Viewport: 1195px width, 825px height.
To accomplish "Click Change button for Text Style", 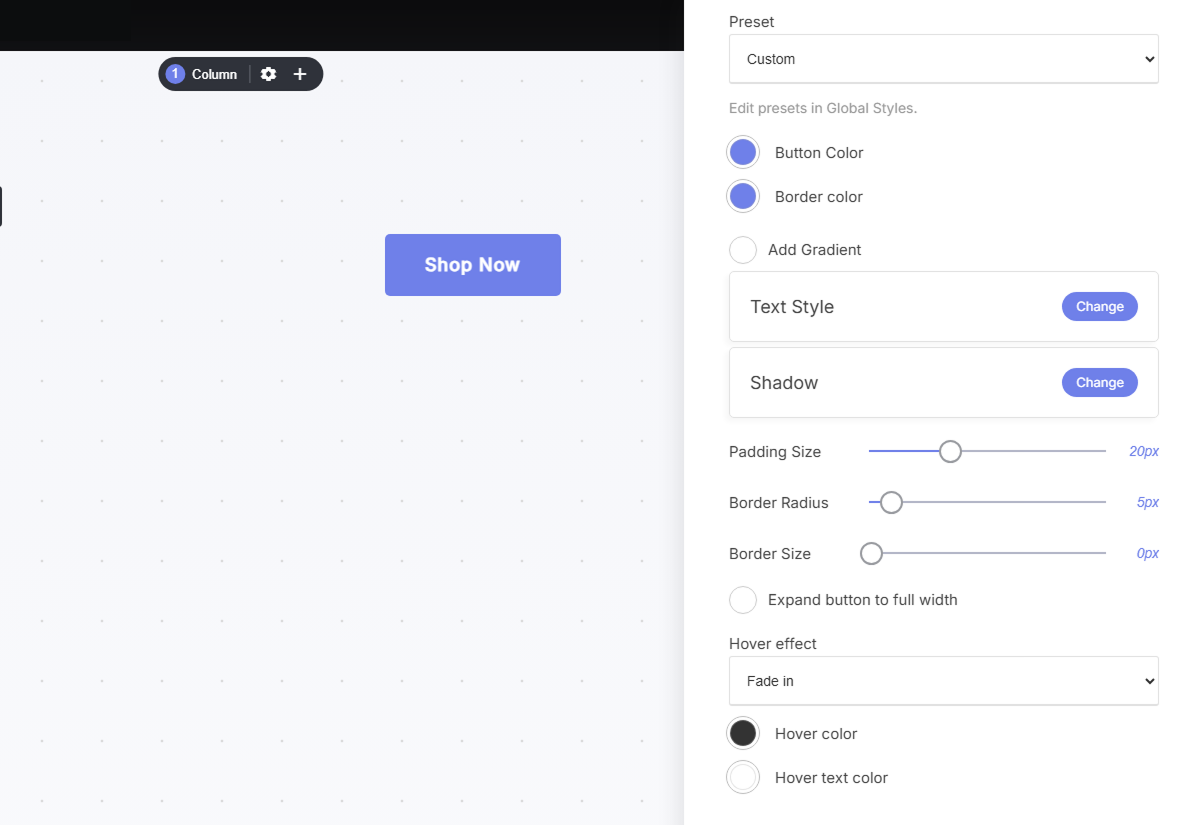I will 1100,306.
